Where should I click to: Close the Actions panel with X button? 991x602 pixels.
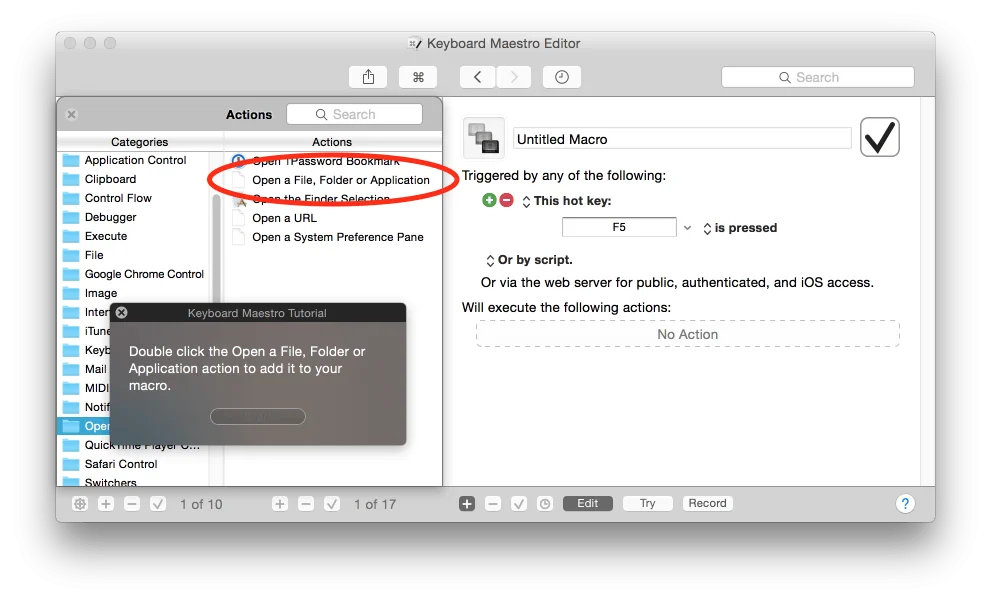click(x=71, y=114)
